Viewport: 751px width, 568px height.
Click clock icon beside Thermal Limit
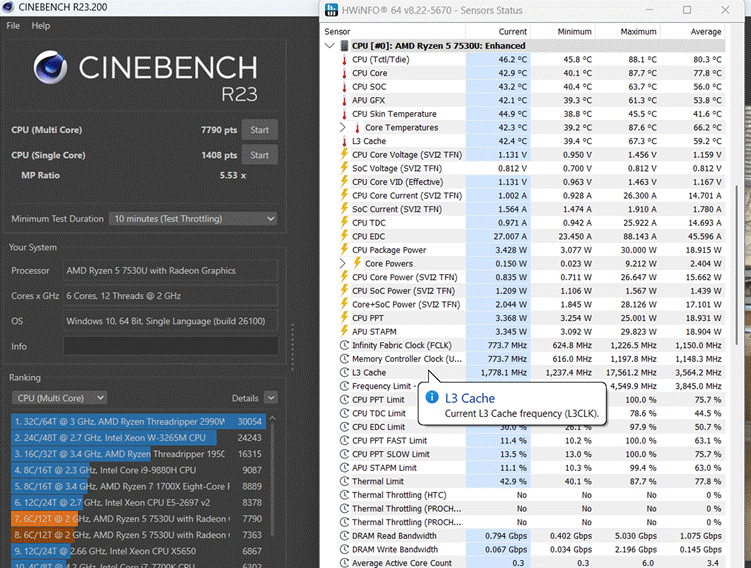click(344, 481)
